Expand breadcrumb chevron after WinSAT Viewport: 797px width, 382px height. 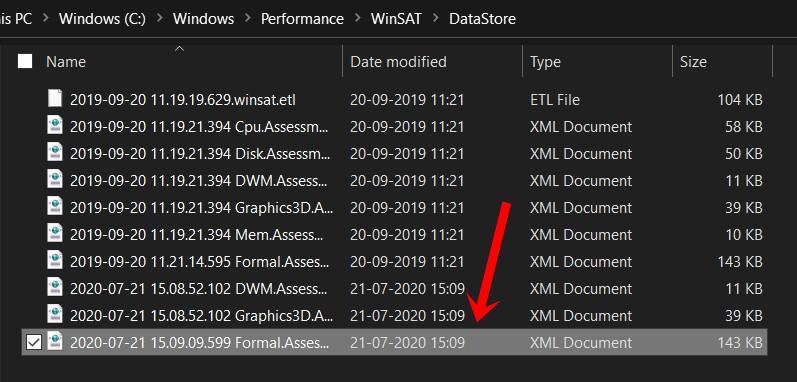pos(436,19)
